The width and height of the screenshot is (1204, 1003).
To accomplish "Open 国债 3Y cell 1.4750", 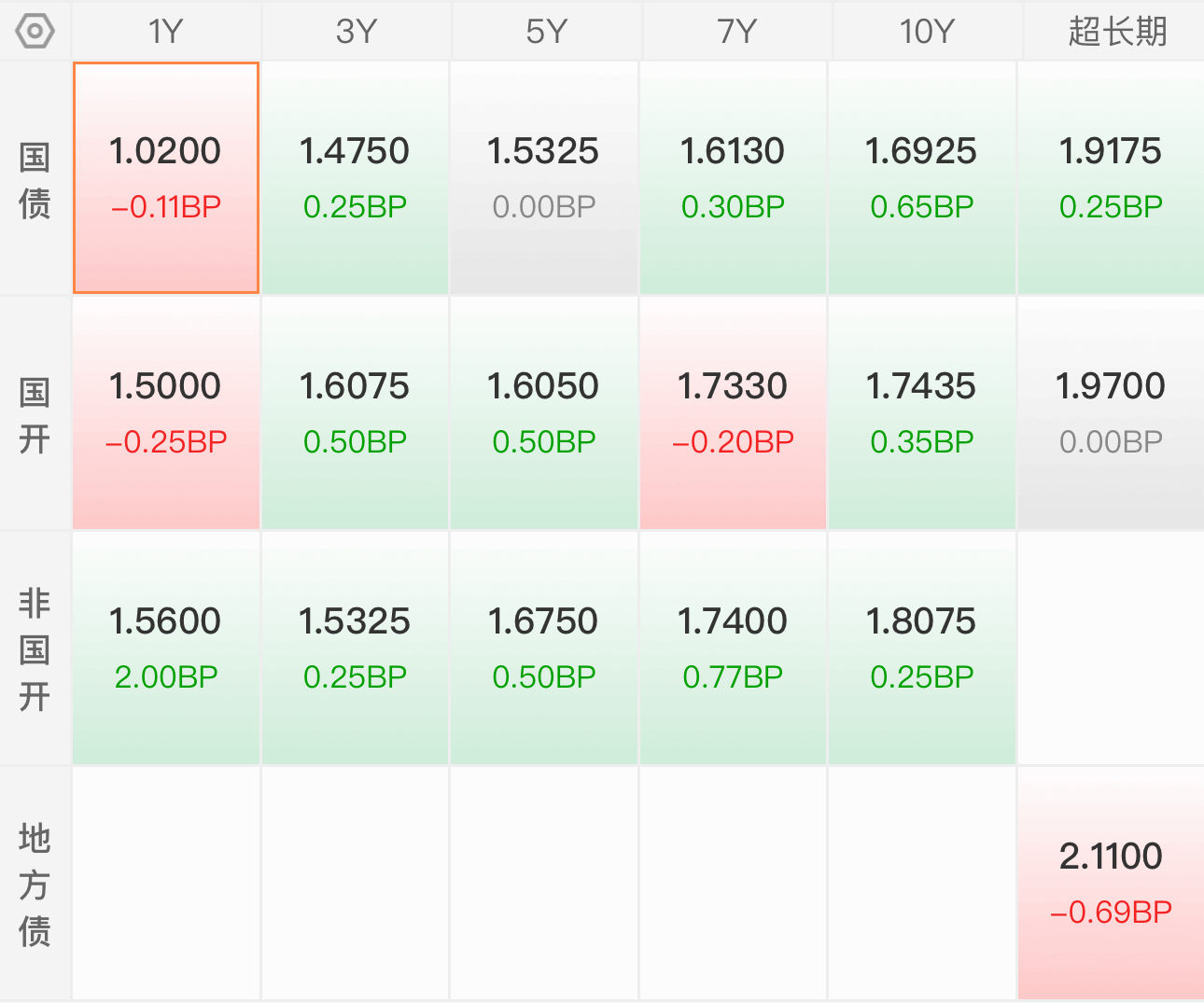I will [x=355, y=178].
